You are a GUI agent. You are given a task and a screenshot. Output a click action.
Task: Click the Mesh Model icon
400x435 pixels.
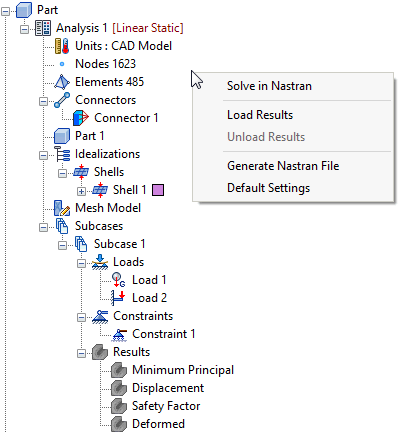62,208
